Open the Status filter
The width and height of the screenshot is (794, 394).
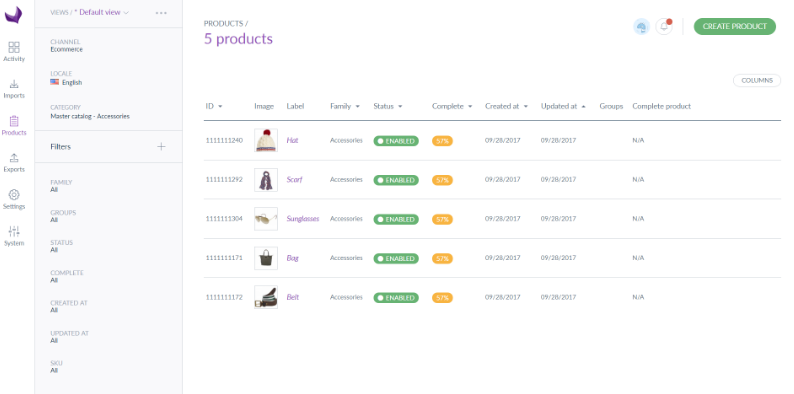[61, 246]
